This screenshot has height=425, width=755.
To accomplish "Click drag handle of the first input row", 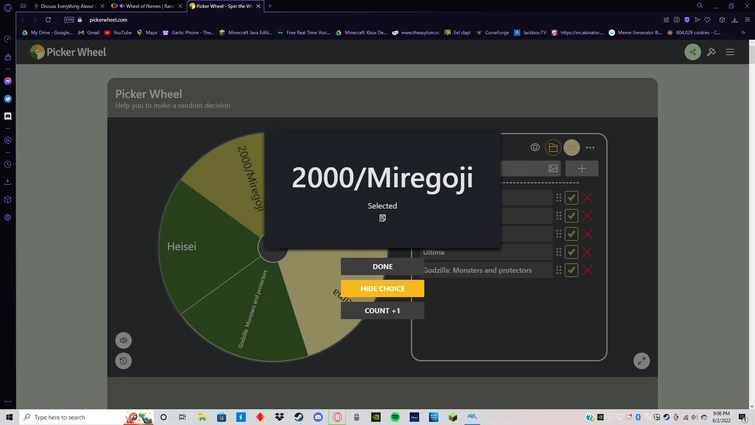I will [559, 197].
